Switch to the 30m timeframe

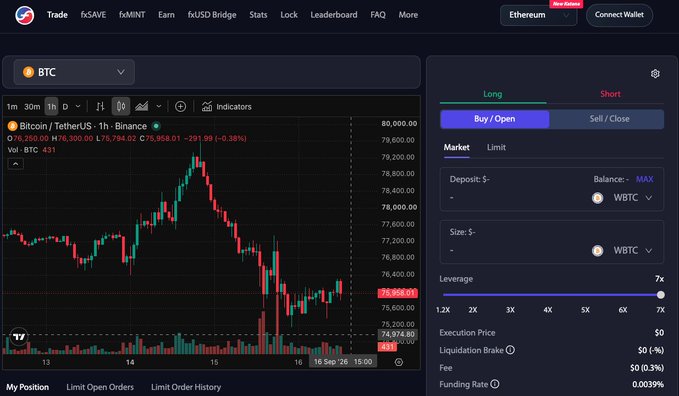click(x=32, y=107)
